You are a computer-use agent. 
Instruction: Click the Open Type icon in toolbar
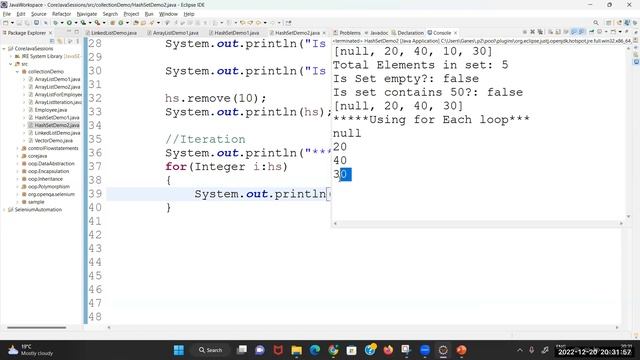(x=136, y=23)
